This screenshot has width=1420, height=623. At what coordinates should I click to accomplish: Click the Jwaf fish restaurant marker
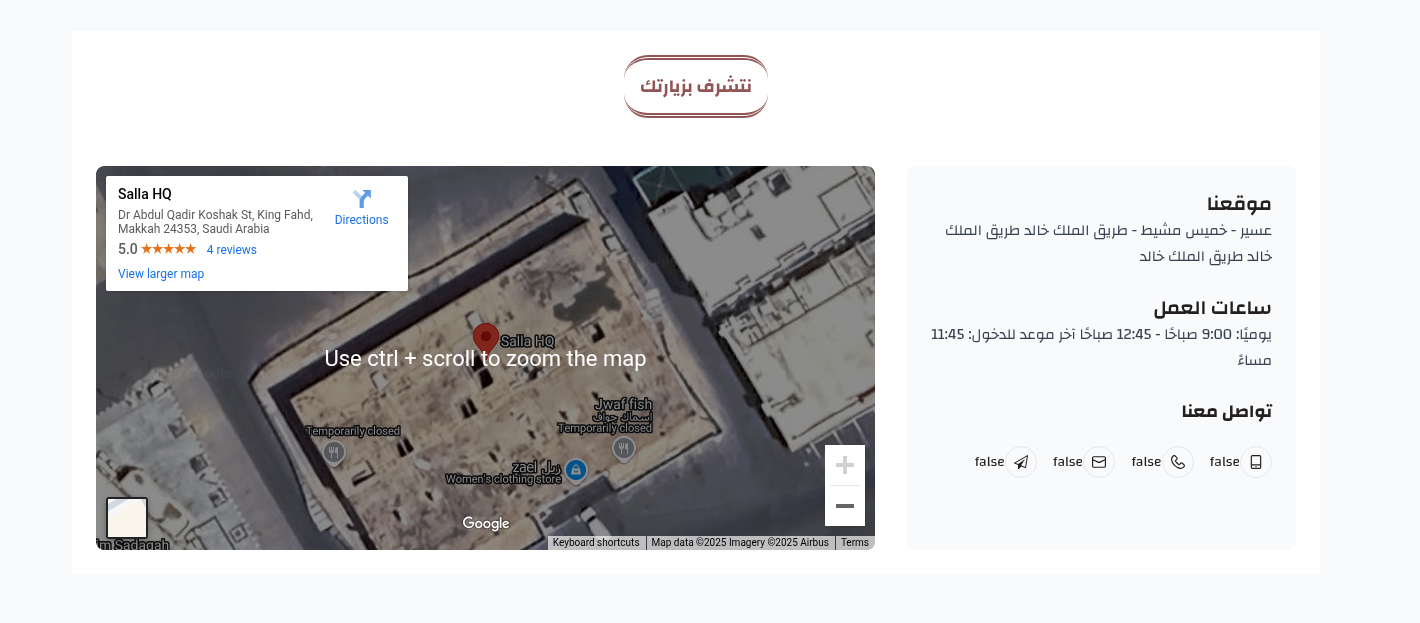click(x=624, y=449)
